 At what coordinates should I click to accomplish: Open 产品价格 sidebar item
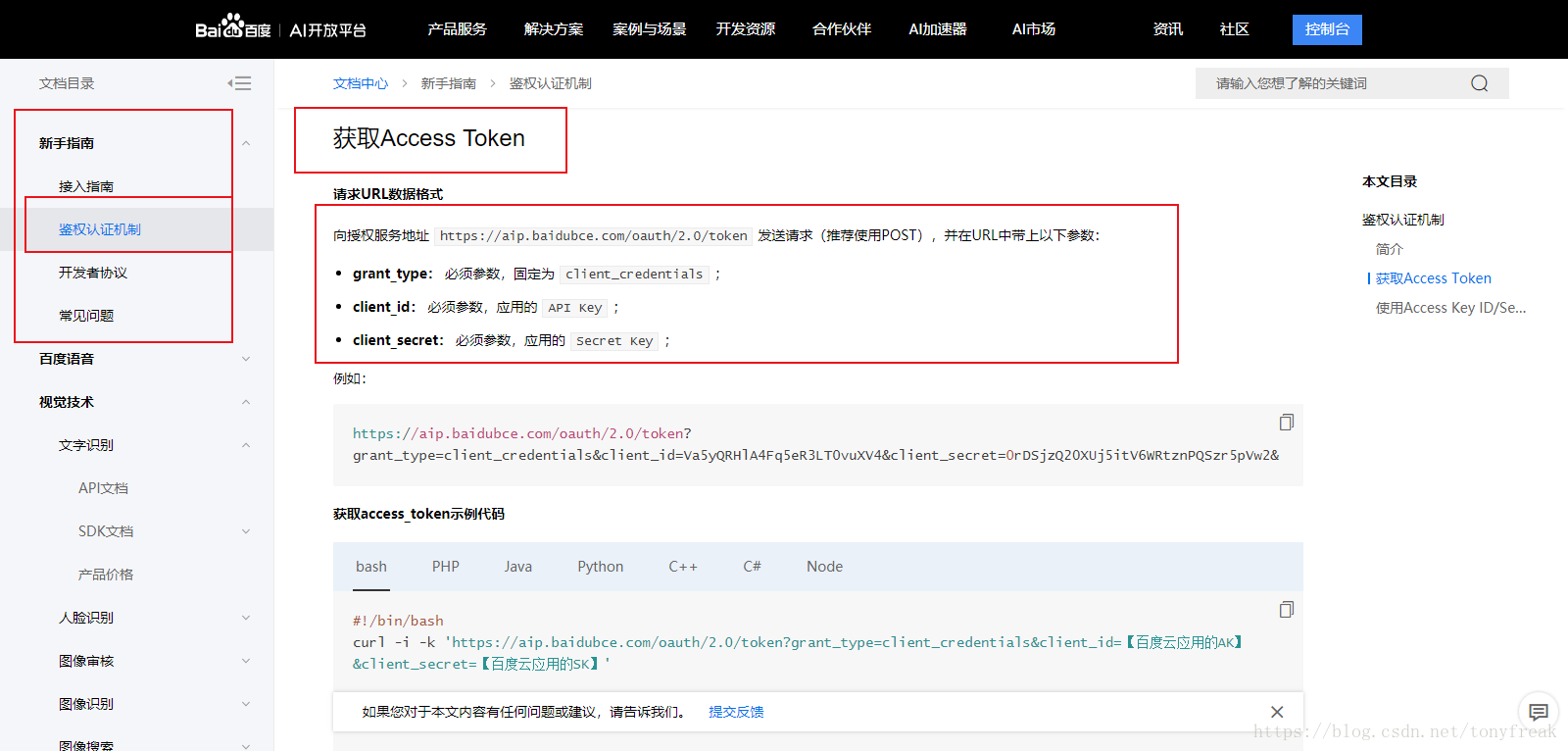[x=106, y=575]
